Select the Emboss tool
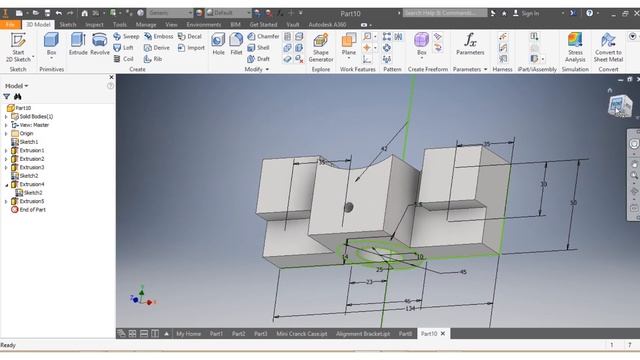Screen dimensions: 640x360 point(158,36)
